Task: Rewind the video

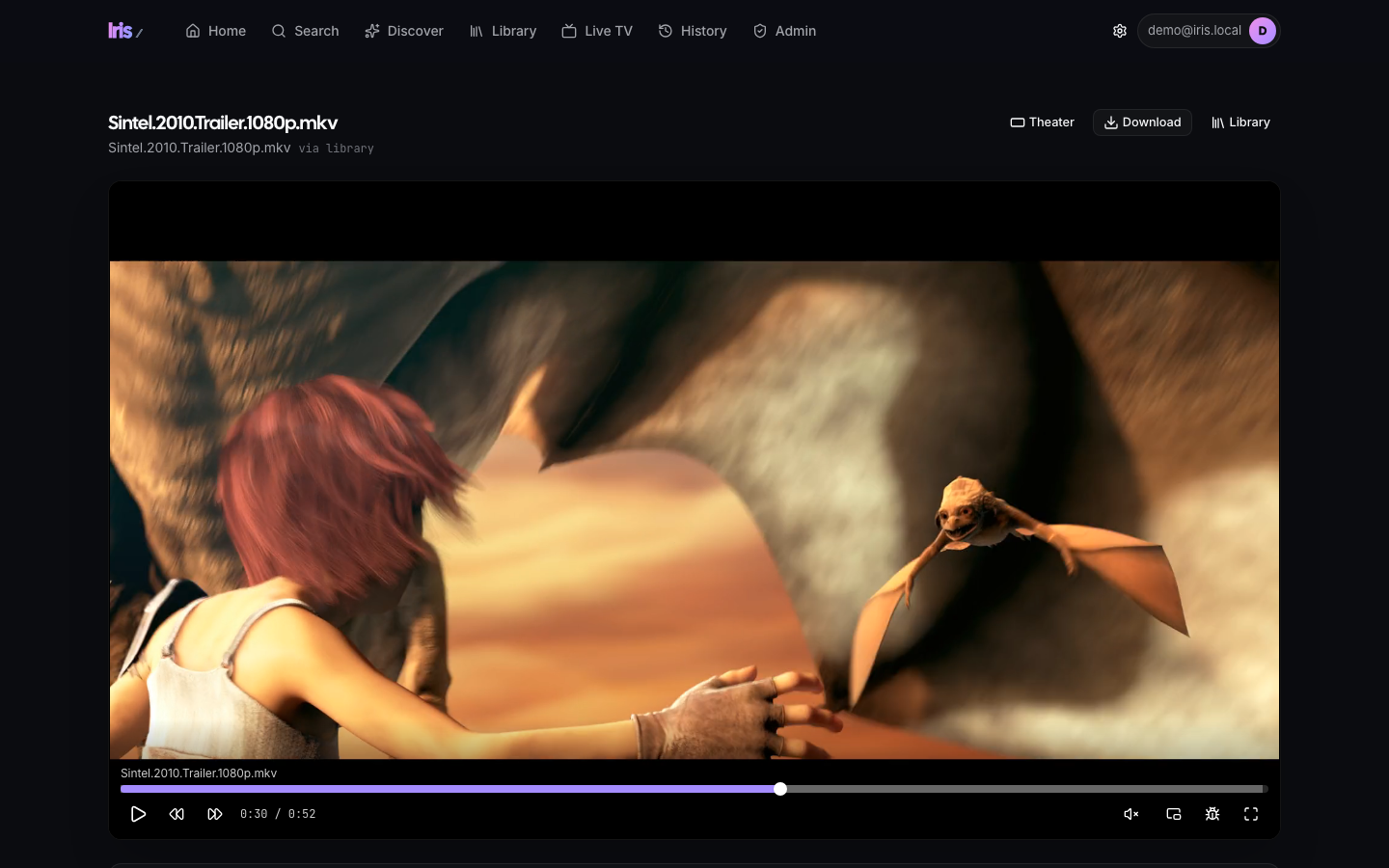Action: 177,814
